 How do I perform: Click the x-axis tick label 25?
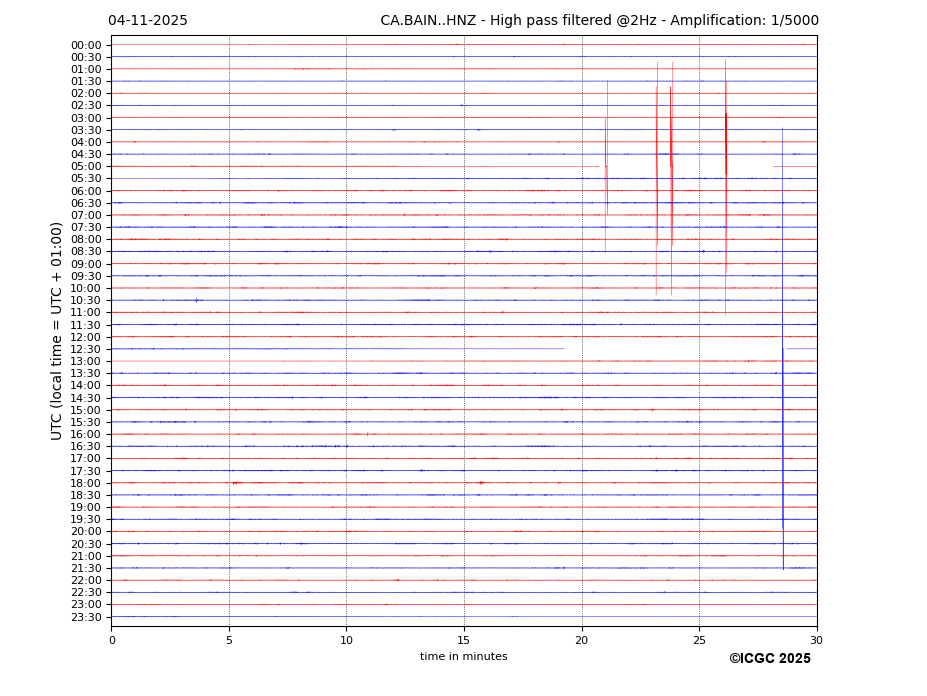pos(699,640)
